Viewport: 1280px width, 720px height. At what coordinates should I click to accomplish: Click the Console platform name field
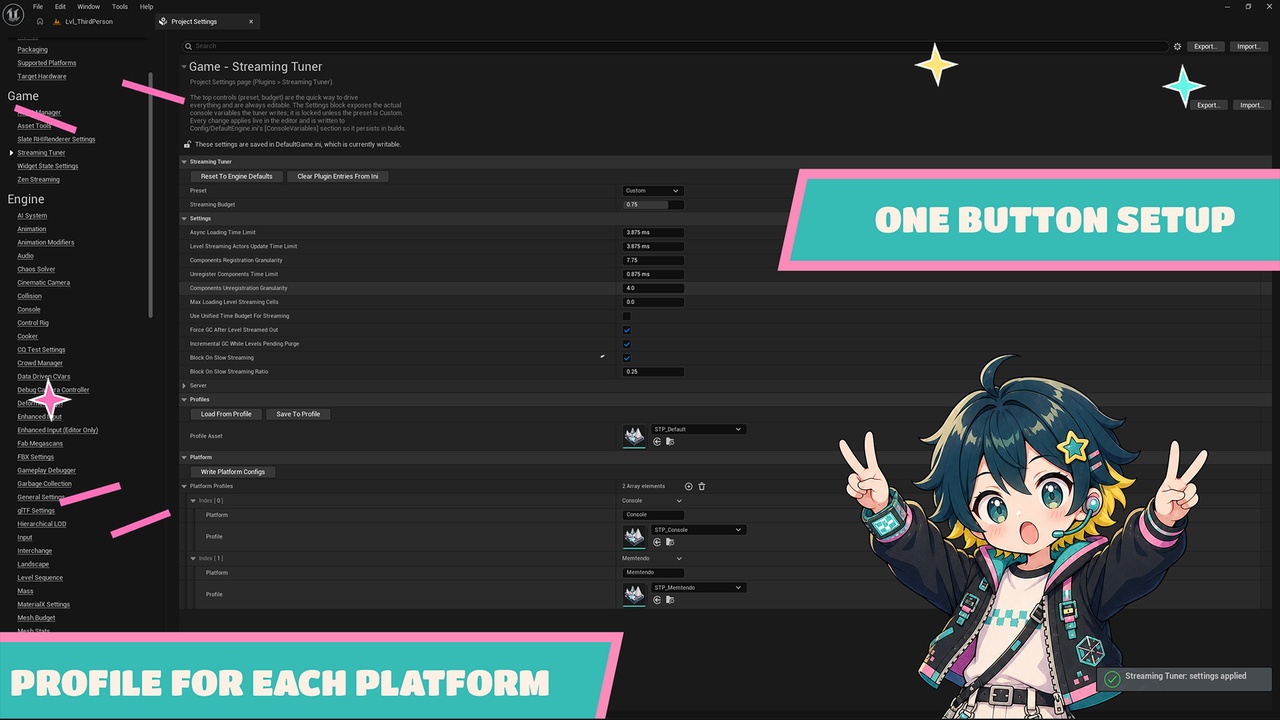click(x=653, y=515)
